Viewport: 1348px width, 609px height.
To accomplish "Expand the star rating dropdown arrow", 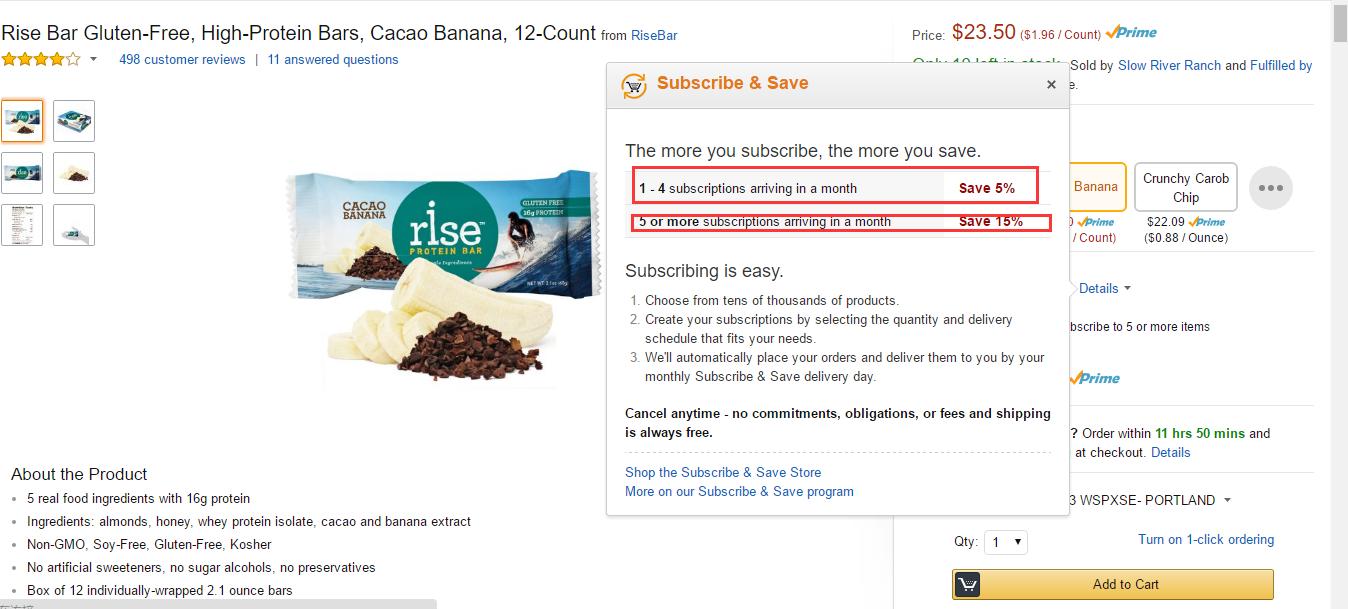I will [x=94, y=60].
